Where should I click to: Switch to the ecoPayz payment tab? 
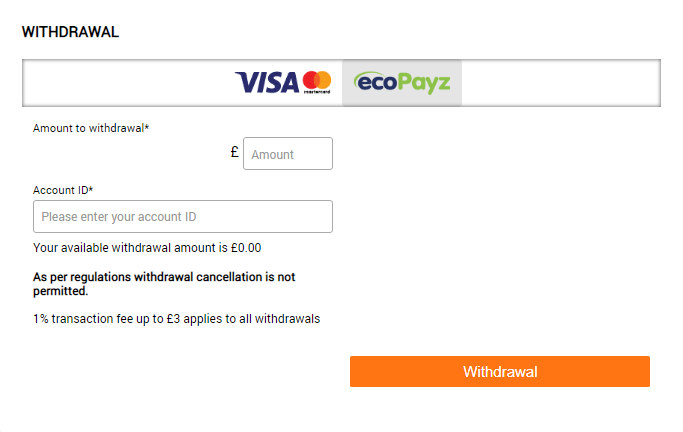click(402, 83)
